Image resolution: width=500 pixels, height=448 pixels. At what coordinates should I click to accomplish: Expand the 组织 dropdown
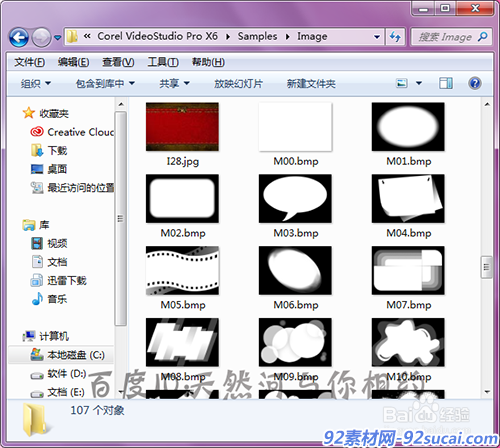tap(36, 83)
